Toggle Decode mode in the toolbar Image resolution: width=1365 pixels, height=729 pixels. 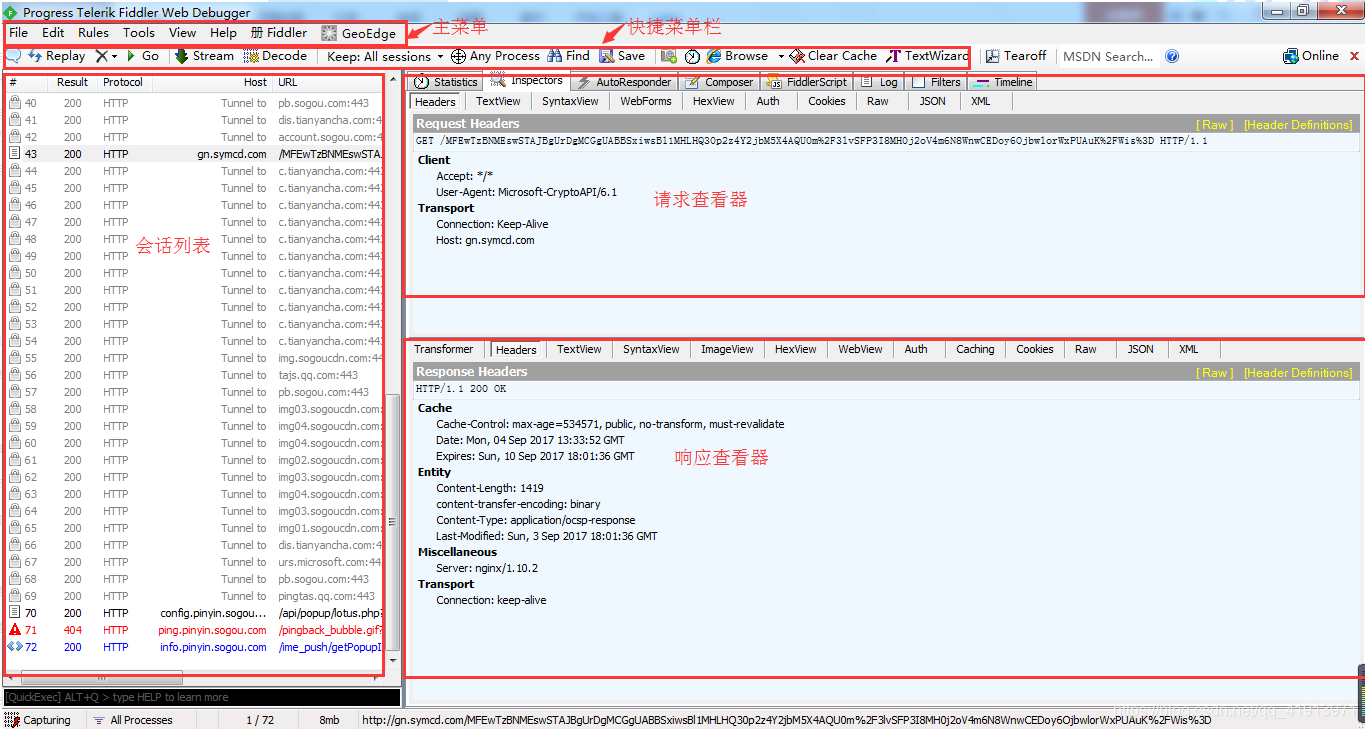275,56
